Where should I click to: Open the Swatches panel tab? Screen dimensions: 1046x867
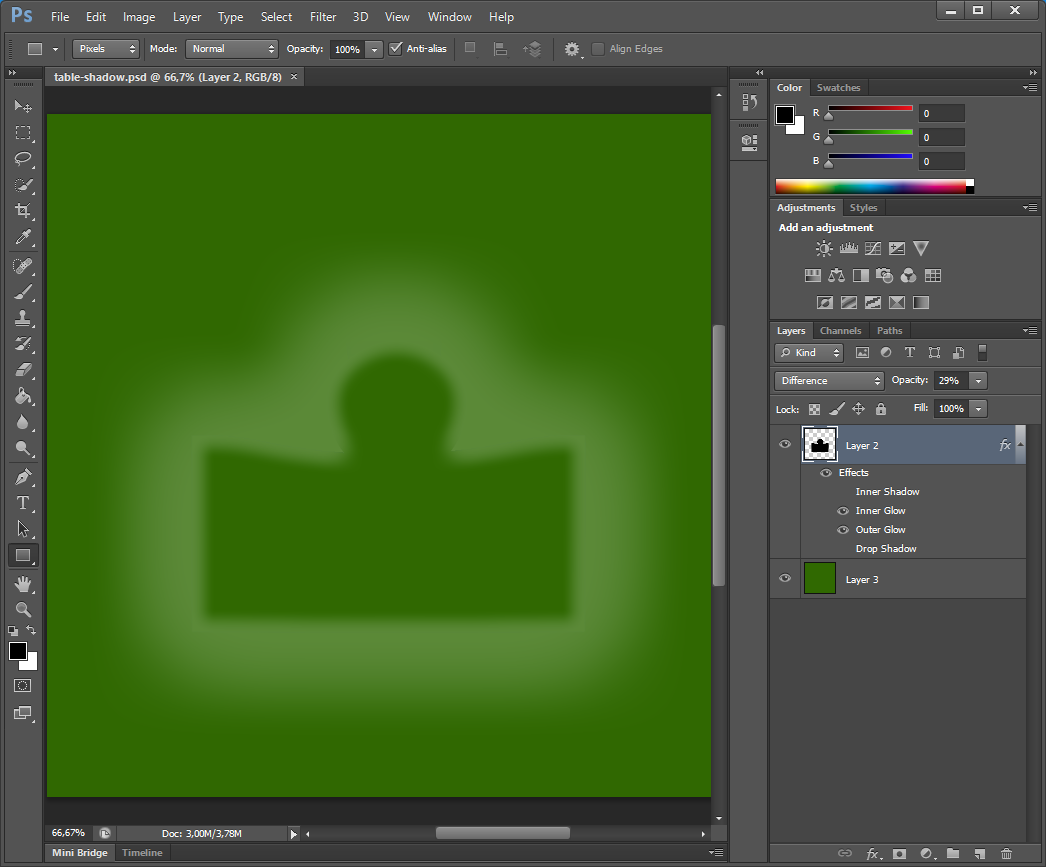[x=838, y=88]
